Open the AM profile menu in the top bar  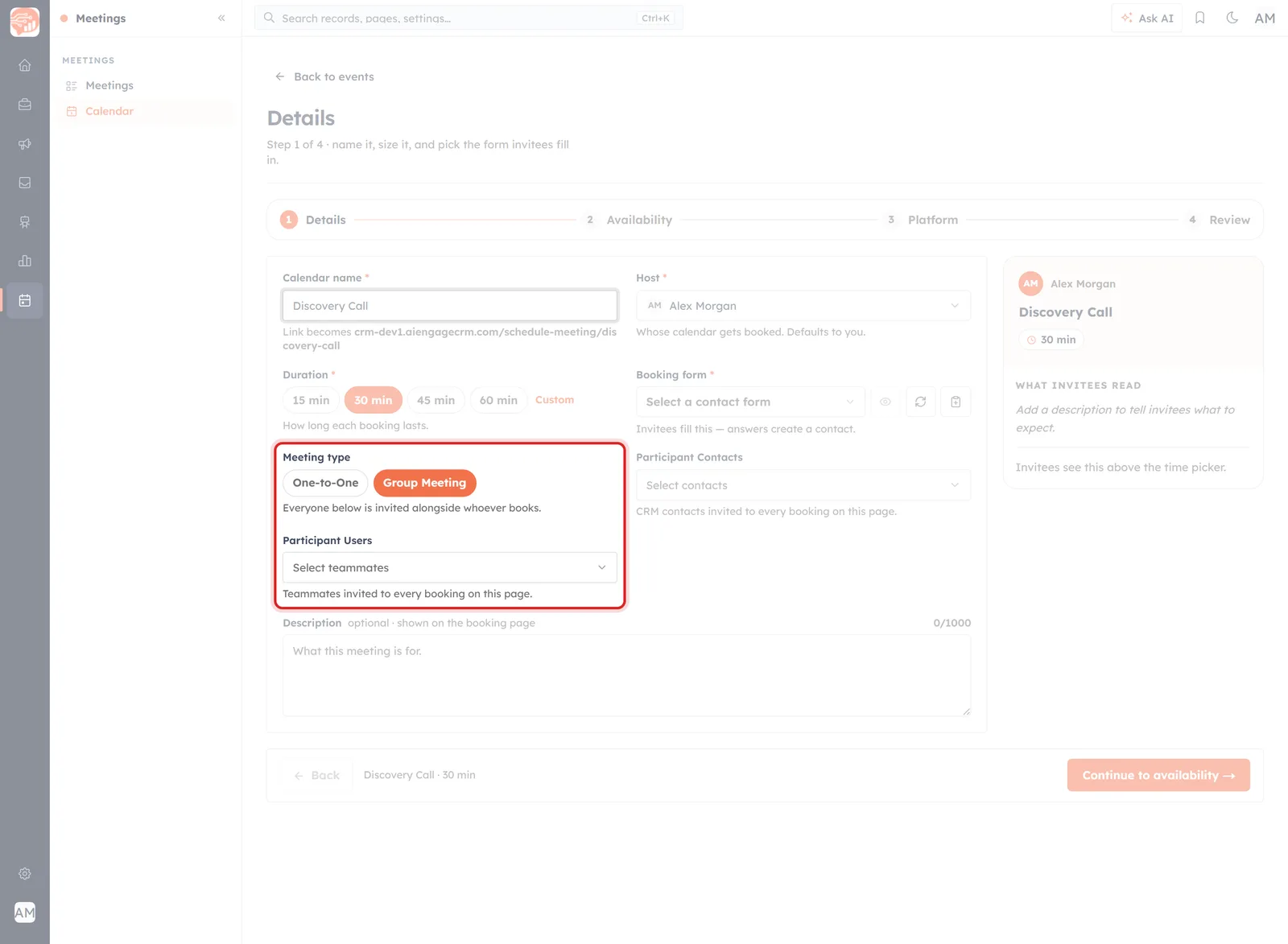click(1265, 18)
